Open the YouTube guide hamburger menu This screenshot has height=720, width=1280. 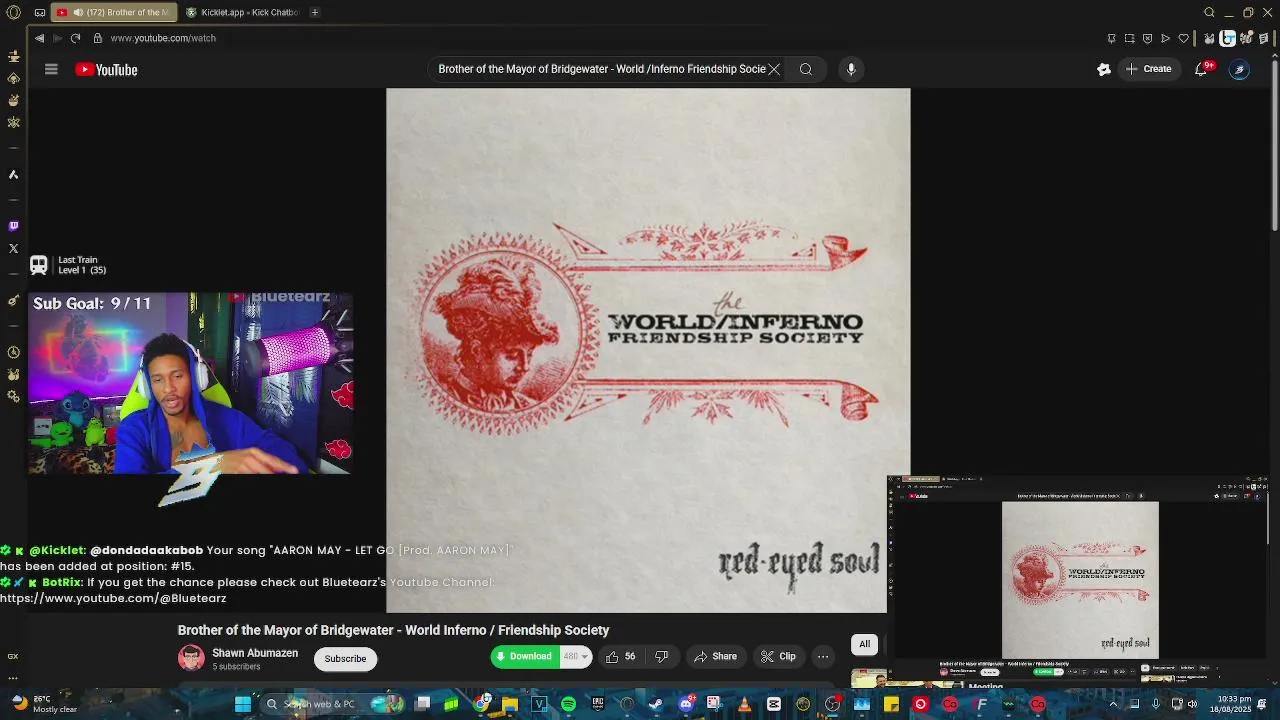click(51, 69)
